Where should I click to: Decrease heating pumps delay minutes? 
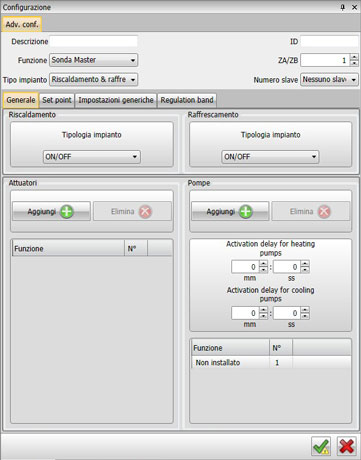(263, 270)
